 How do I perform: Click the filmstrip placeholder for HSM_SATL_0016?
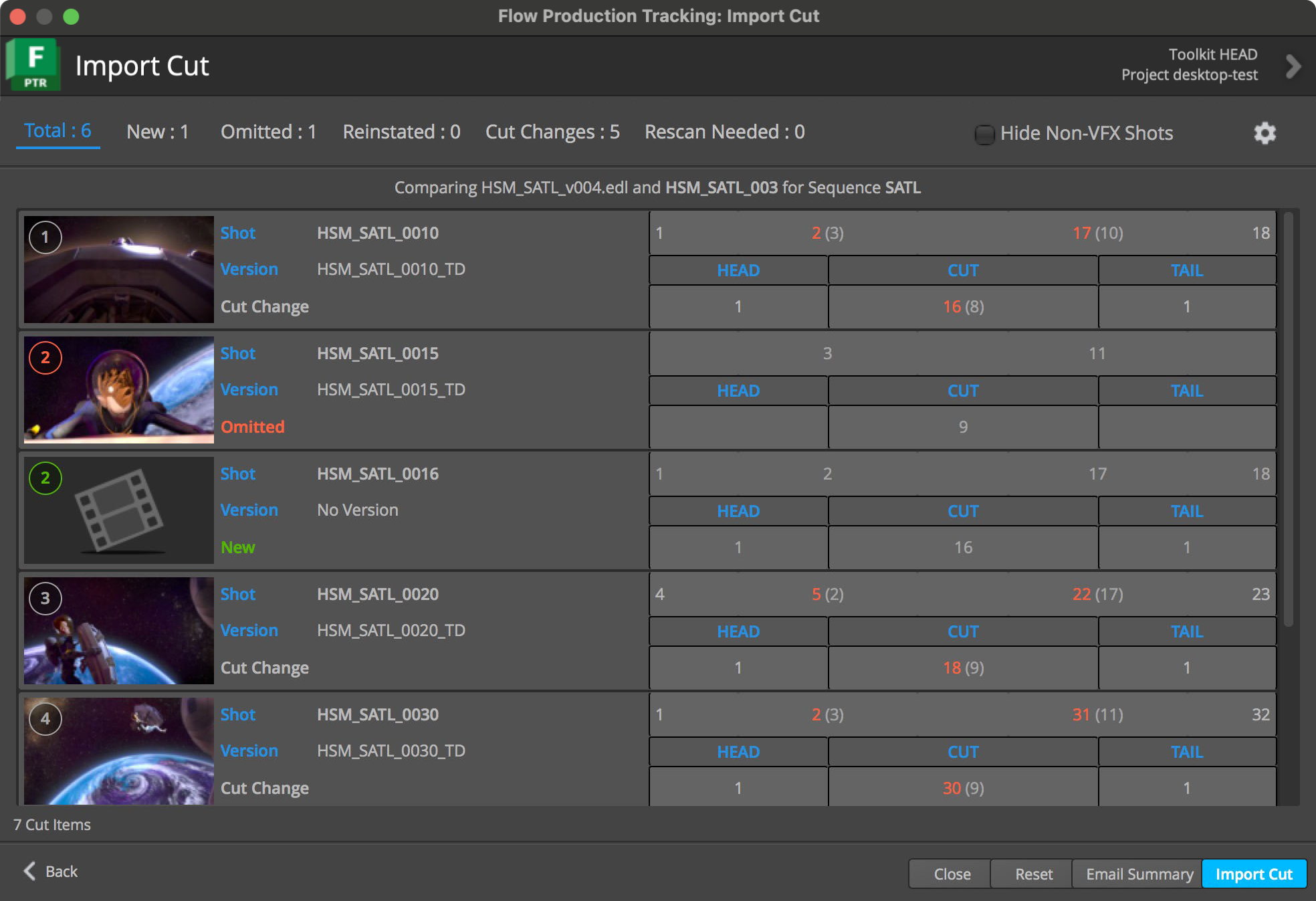[119, 510]
